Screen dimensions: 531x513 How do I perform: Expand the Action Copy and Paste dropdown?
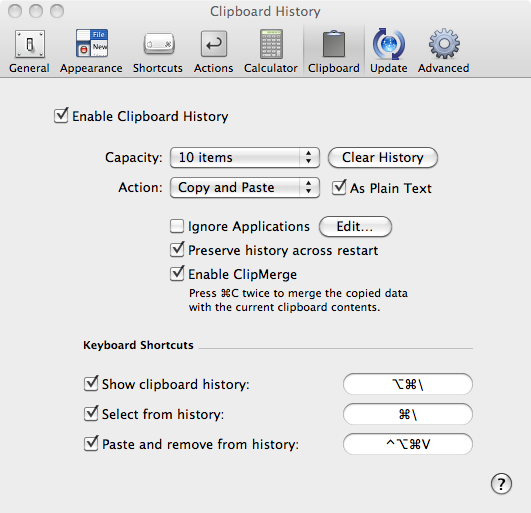tap(245, 187)
